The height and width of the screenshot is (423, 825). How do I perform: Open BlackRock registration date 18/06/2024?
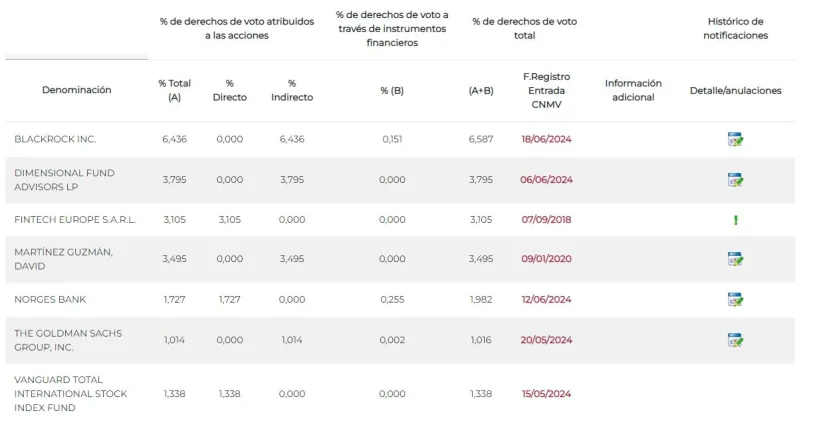[546, 140]
